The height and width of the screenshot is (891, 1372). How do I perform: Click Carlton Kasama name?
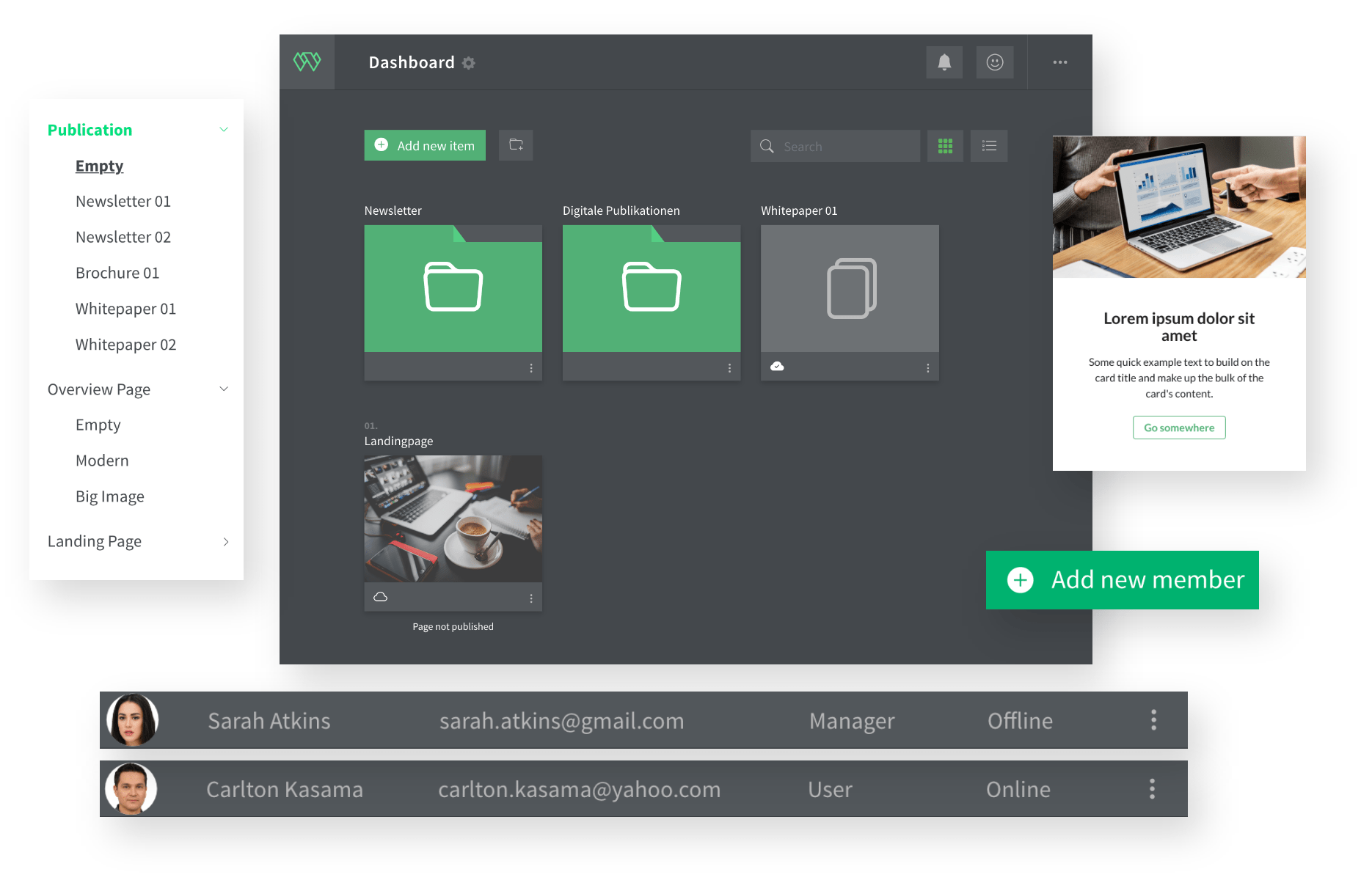(285, 790)
